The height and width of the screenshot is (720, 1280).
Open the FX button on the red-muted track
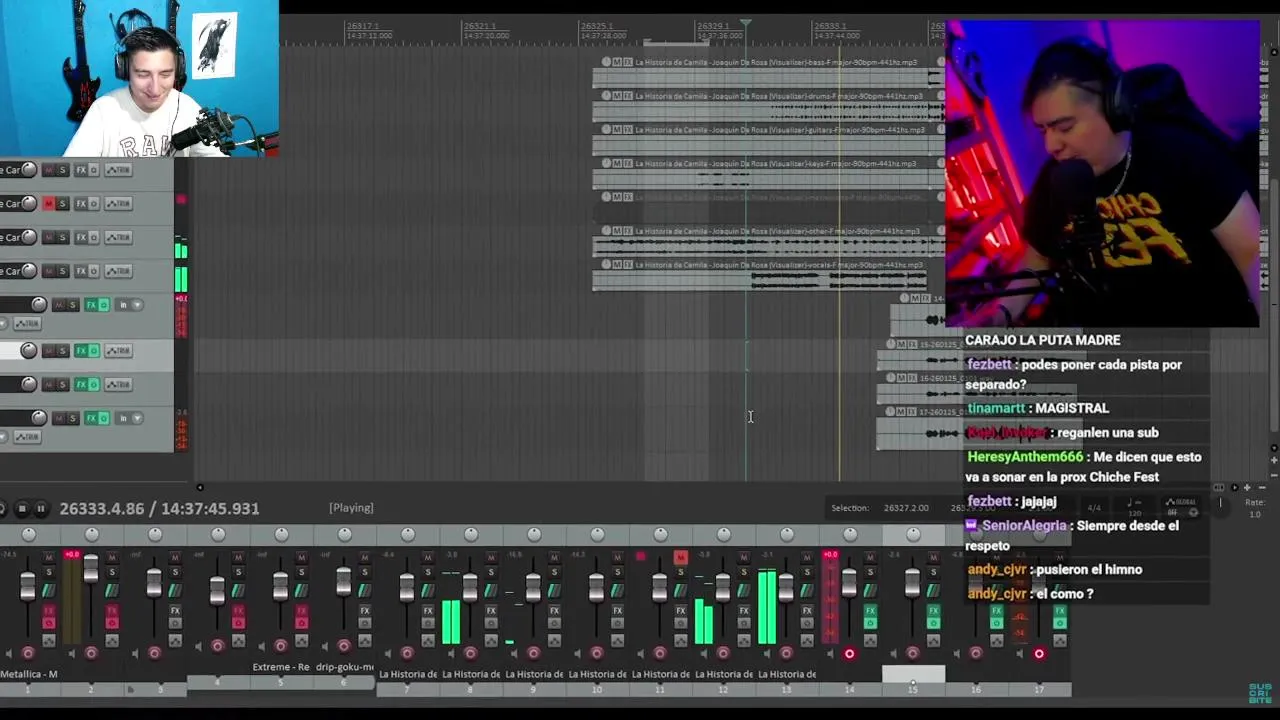click(81, 203)
